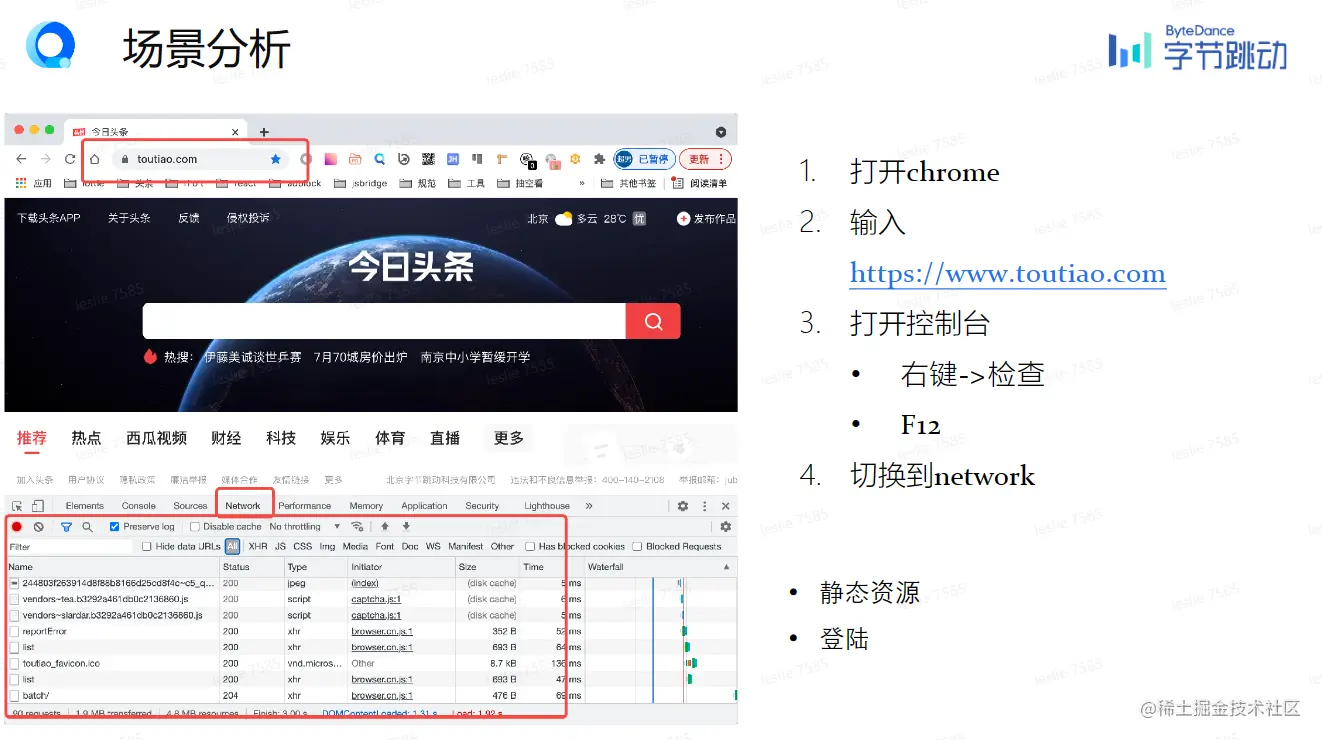Reload the page with the refresh icon

point(70,159)
